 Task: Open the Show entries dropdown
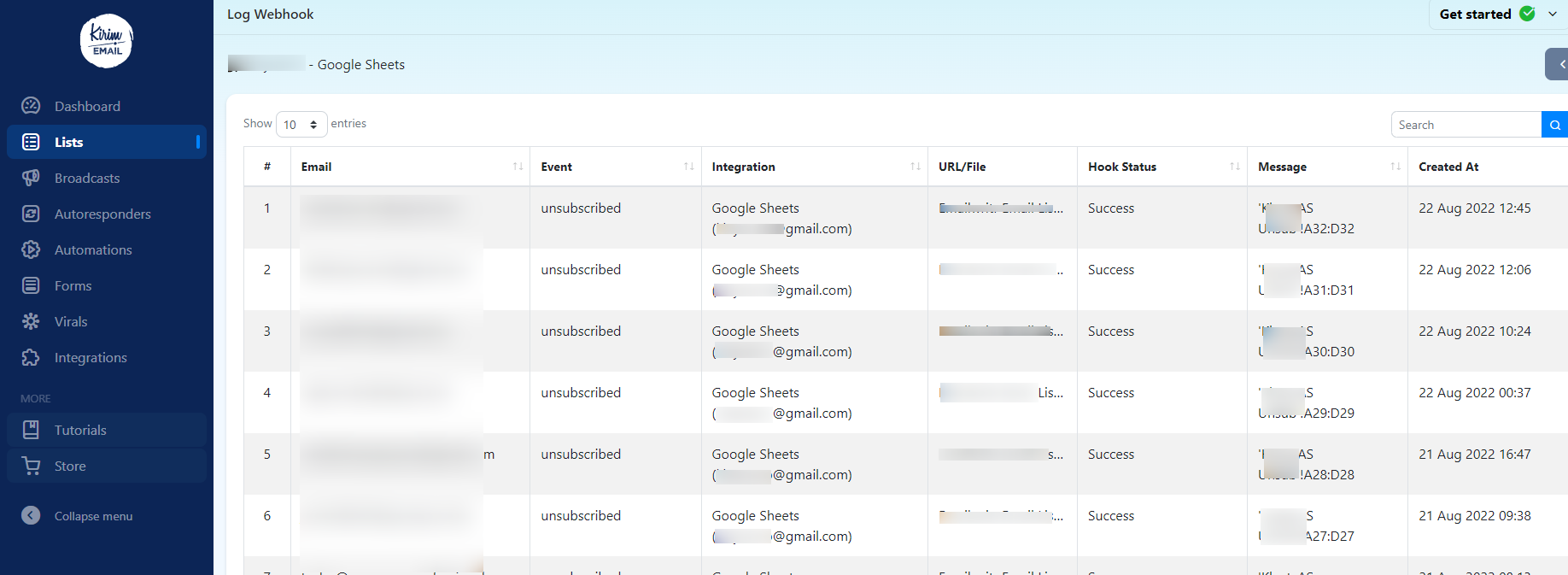click(301, 125)
